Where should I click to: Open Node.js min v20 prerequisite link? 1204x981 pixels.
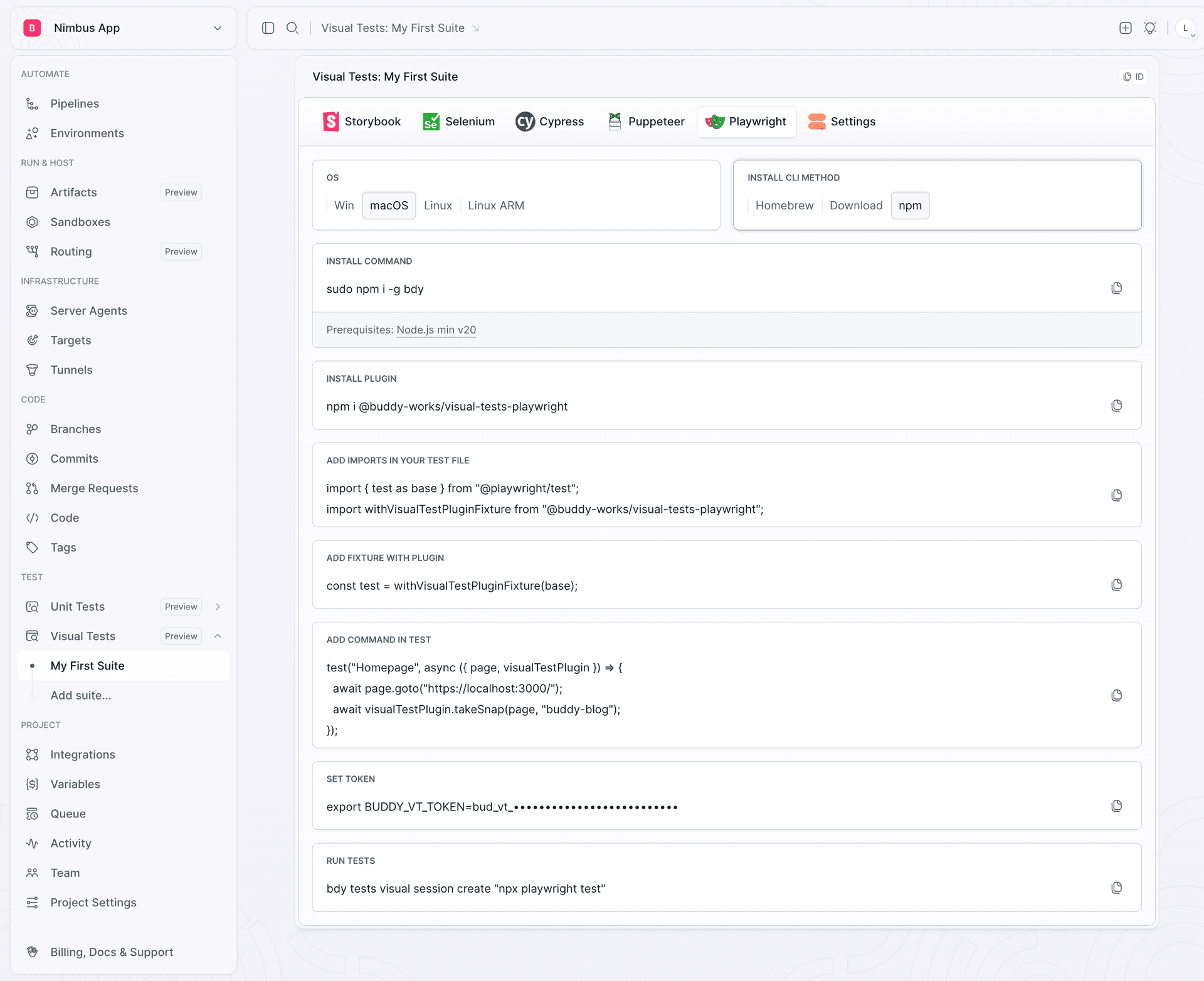(x=436, y=330)
